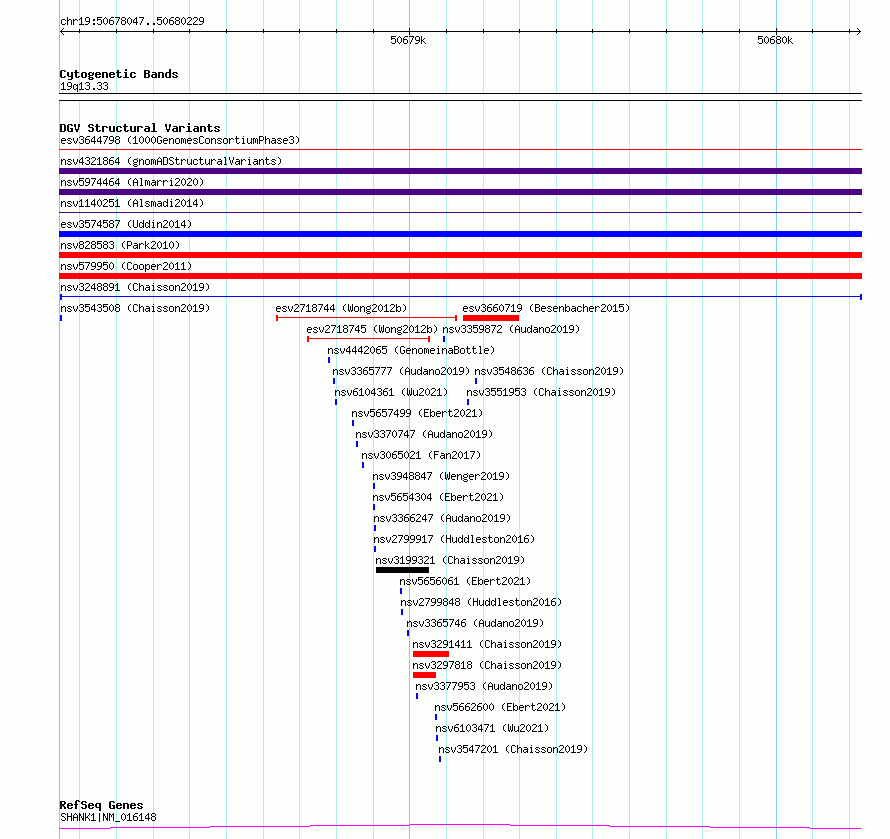The width and height of the screenshot is (890, 839).
Task: Select the blue esv3574587 Uddin2014 bar
Action: pyautogui.click(x=460, y=234)
